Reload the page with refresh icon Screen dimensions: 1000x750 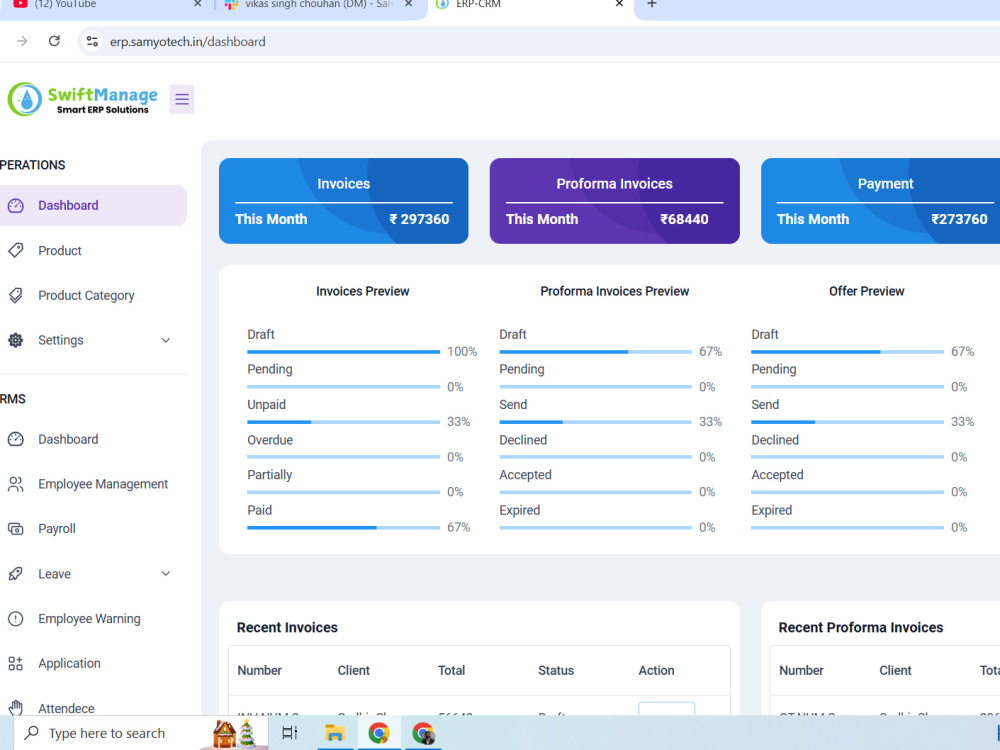[54, 41]
